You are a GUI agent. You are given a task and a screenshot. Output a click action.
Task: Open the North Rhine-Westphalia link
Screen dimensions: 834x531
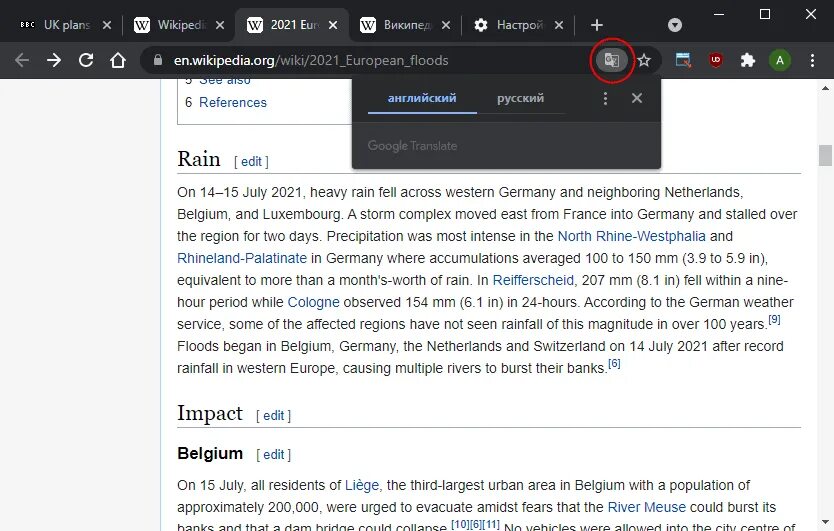point(631,236)
